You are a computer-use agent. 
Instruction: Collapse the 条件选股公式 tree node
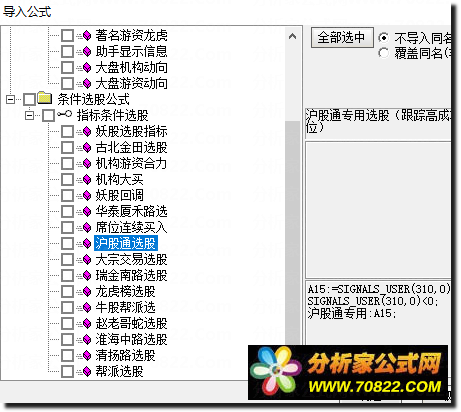click(11, 99)
